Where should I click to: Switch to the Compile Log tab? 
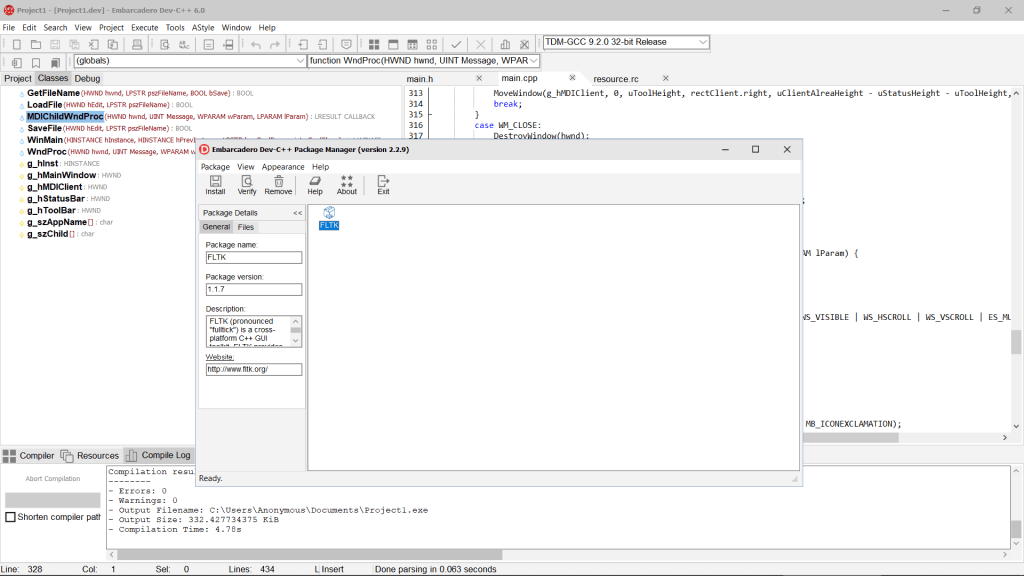click(167, 454)
